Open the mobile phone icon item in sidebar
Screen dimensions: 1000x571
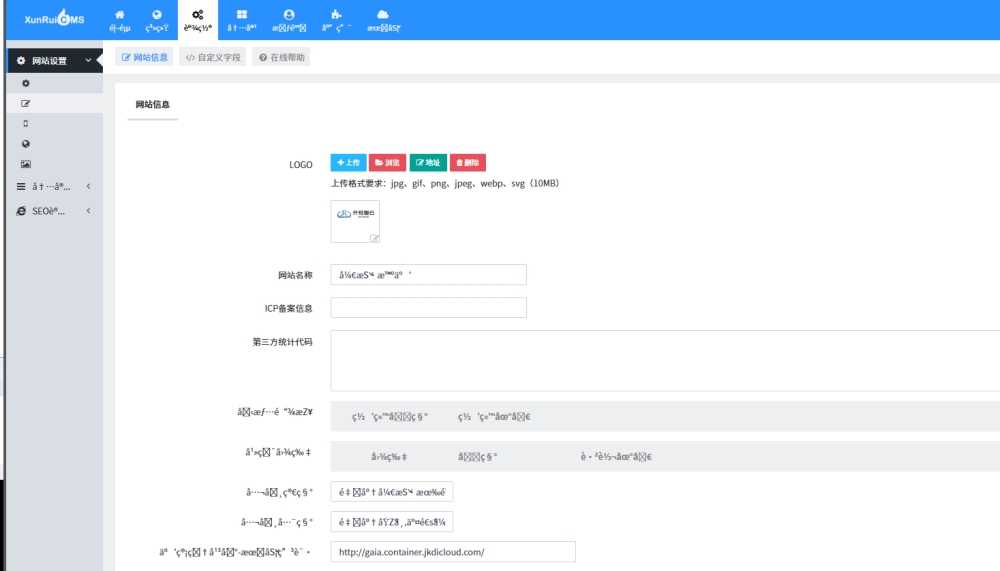click(26, 124)
